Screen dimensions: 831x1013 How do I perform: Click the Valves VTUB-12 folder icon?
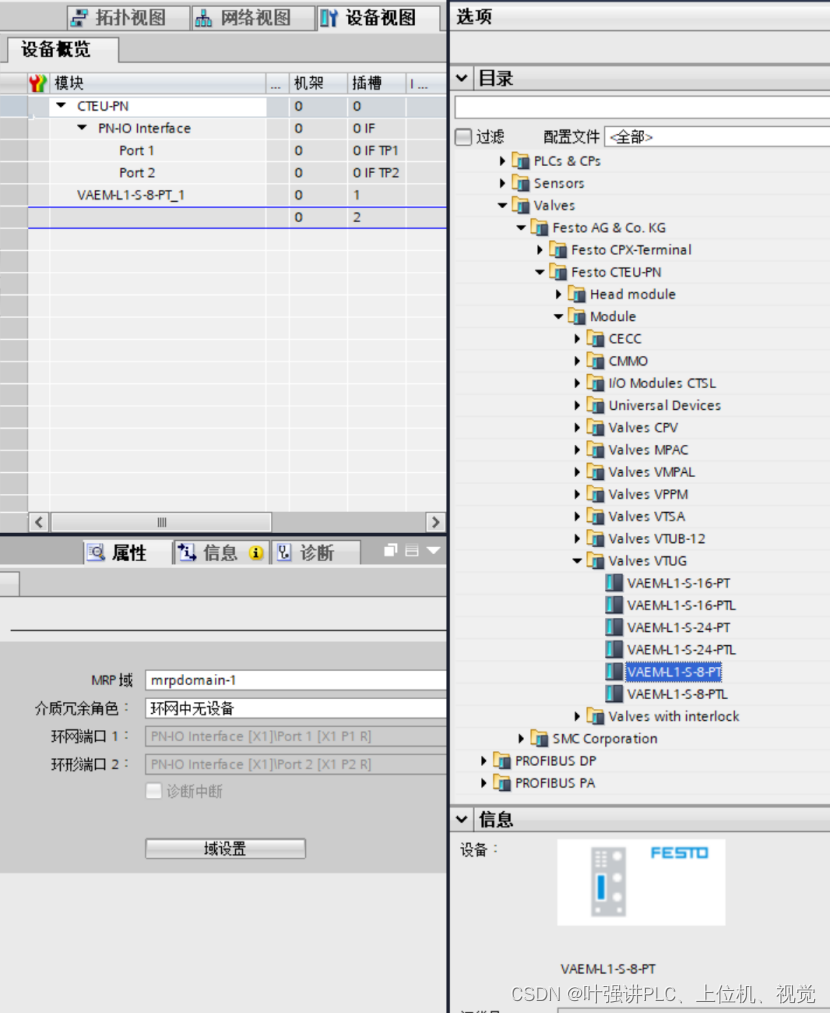595,539
